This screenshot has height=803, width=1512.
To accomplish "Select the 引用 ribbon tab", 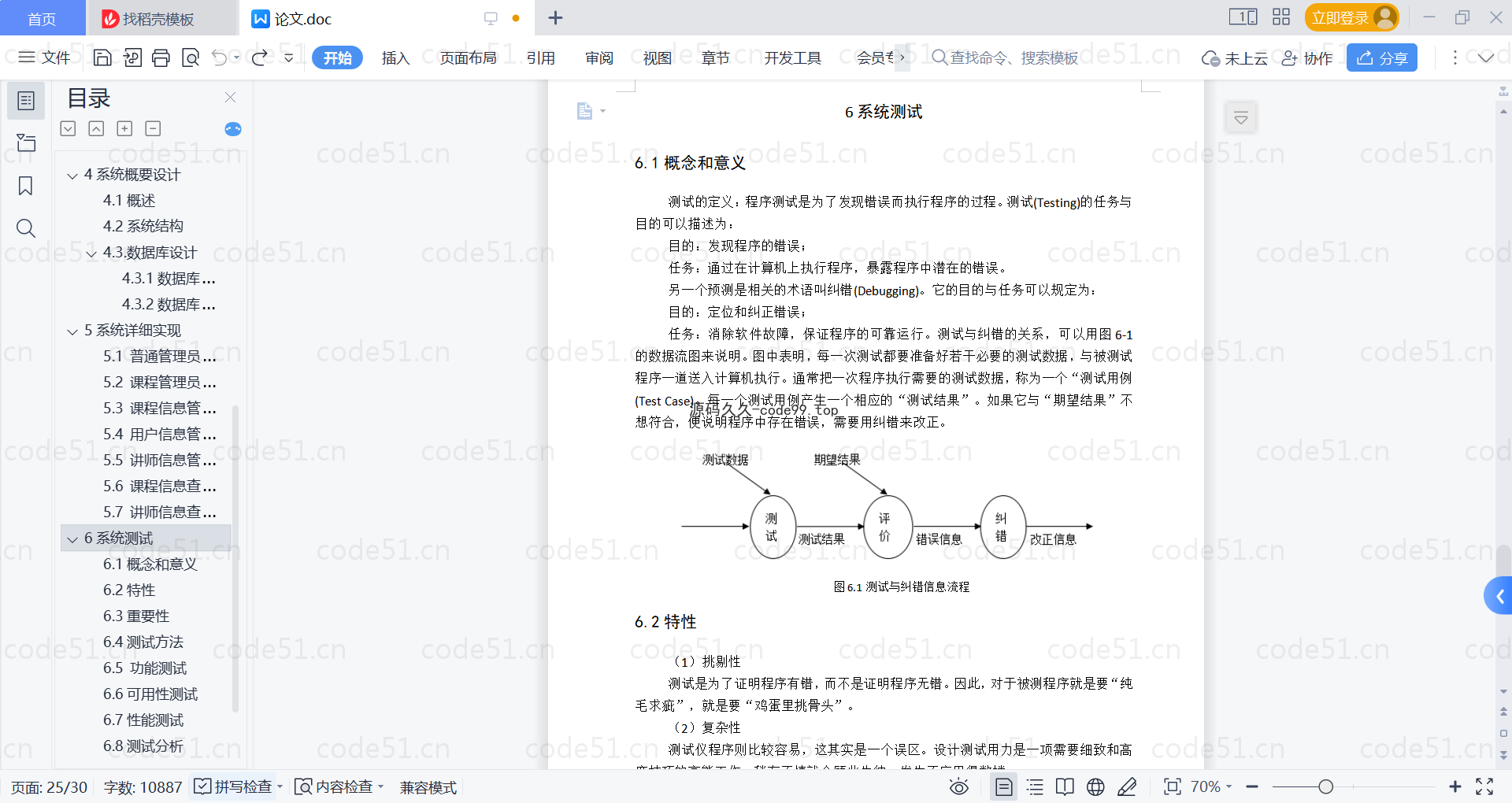I will pos(541,57).
